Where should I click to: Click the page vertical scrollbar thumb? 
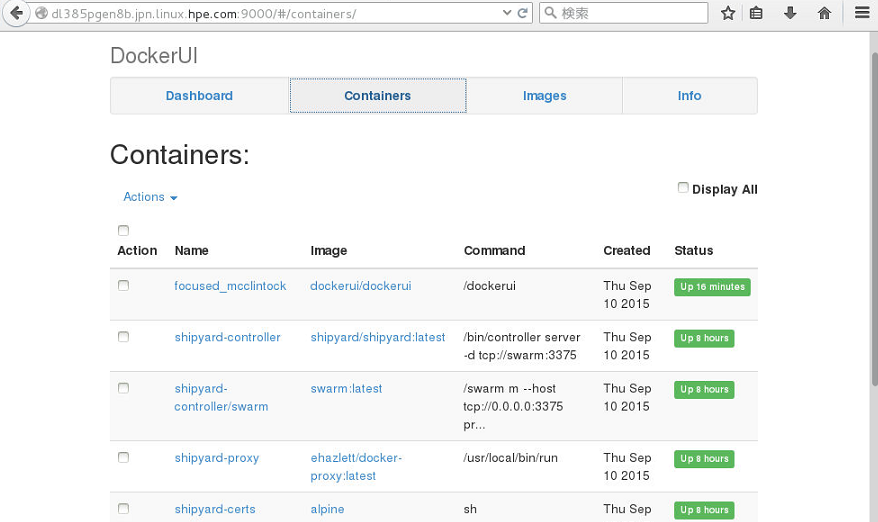coord(874,218)
